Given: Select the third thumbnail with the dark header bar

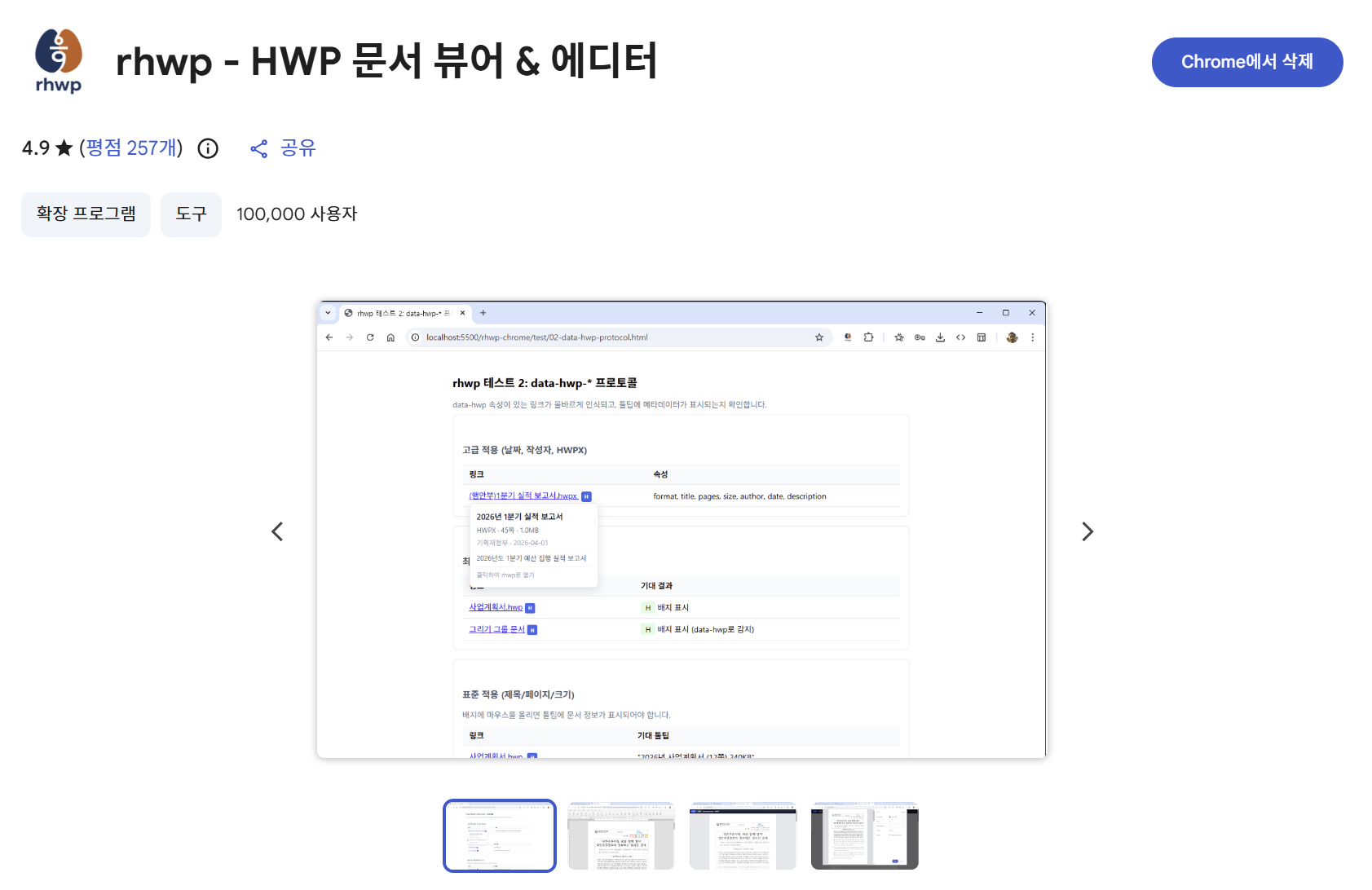Looking at the screenshot, I should pyautogui.click(x=743, y=835).
